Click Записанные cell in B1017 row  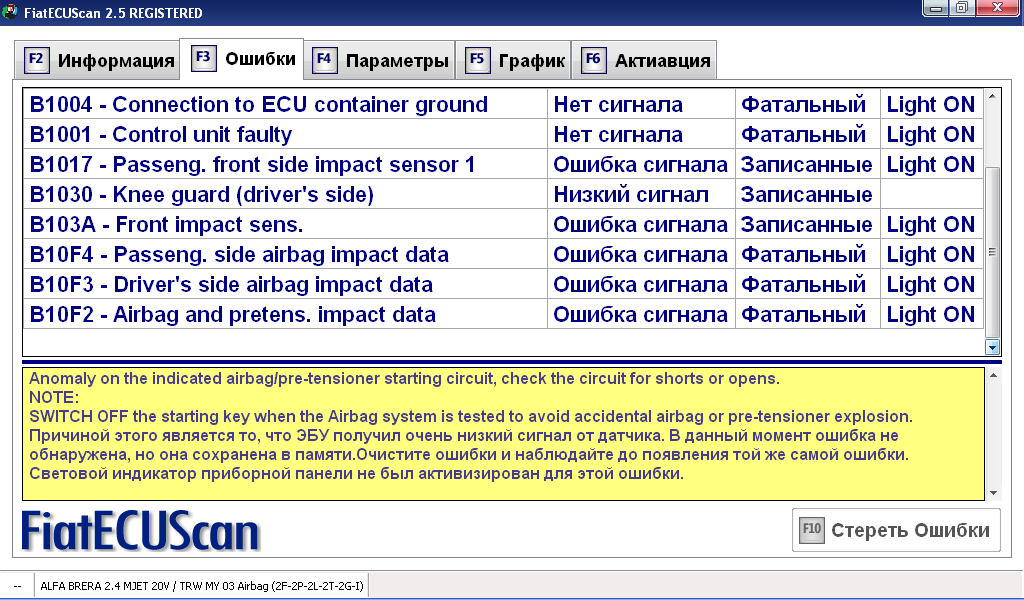pos(807,165)
